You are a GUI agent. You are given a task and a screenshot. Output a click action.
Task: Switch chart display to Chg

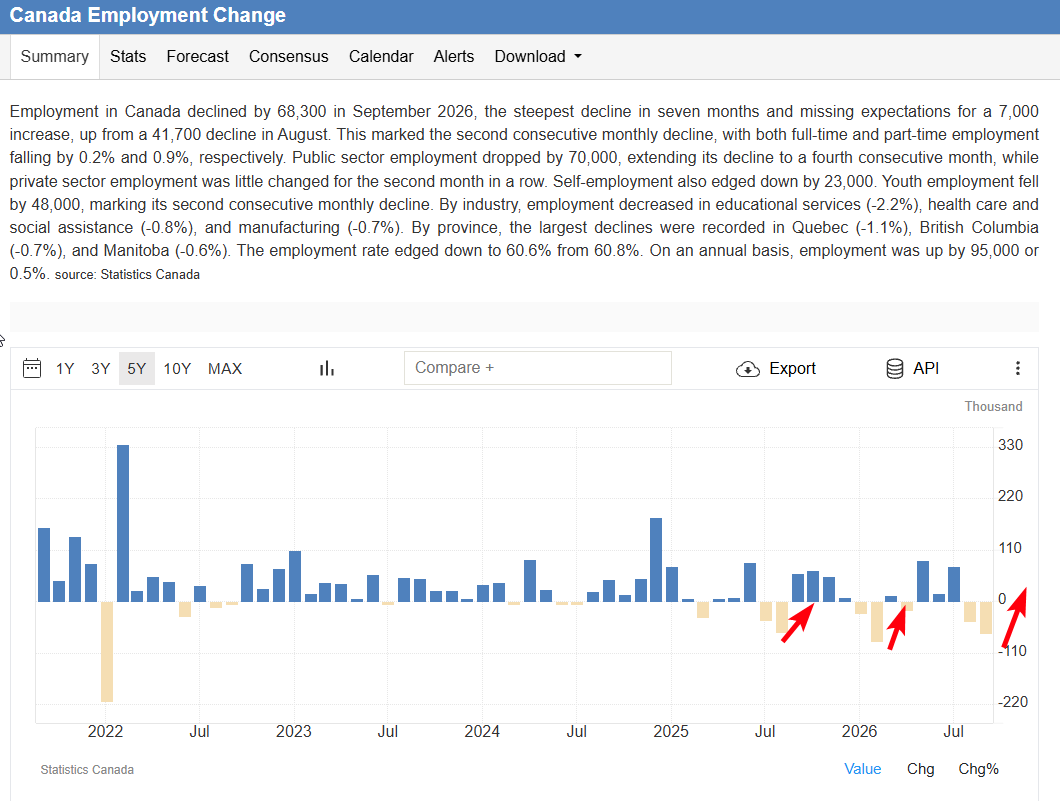920,769
